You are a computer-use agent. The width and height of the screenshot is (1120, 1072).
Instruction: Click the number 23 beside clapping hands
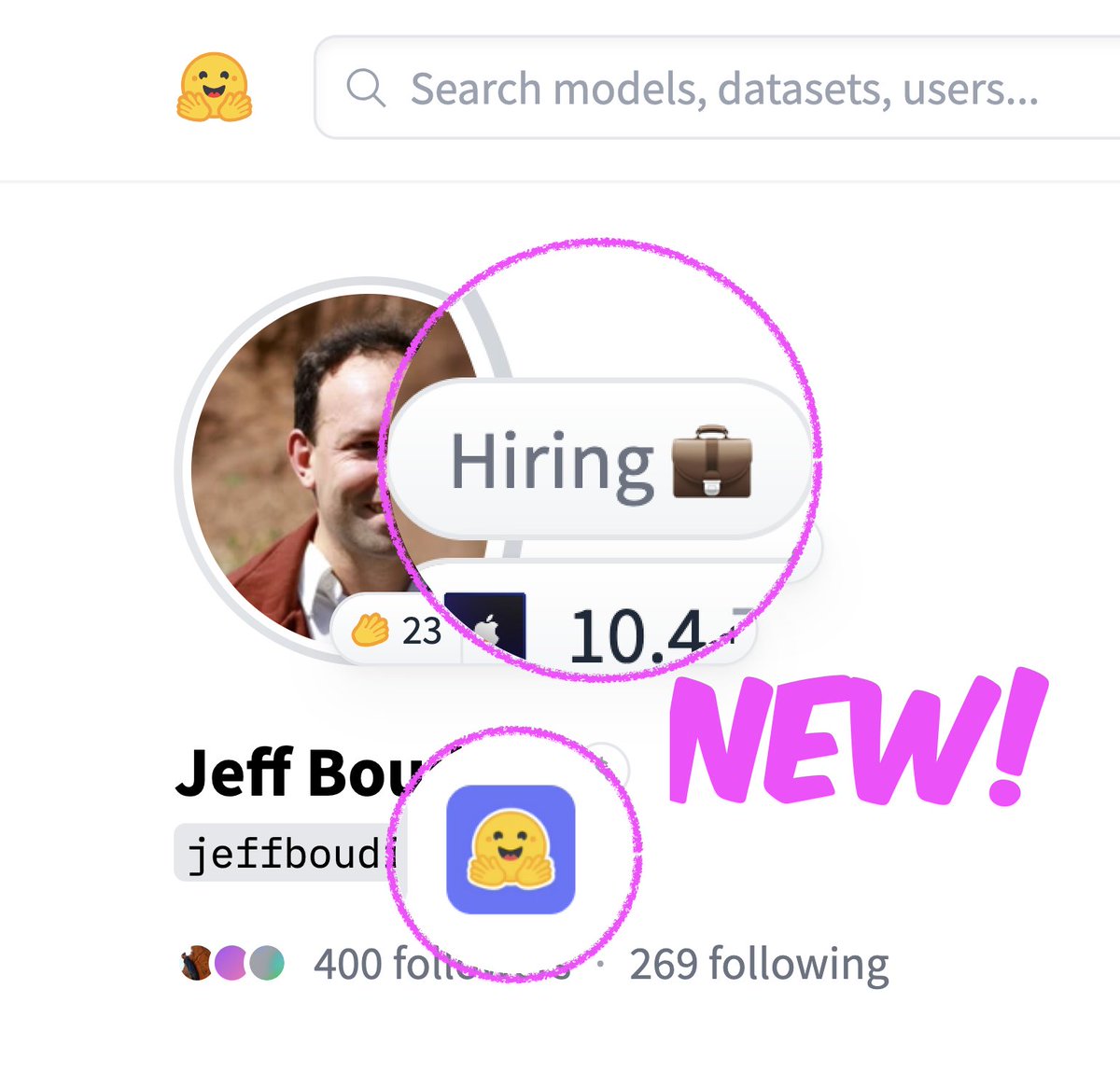pyautogui.click(x=421, y=632)
